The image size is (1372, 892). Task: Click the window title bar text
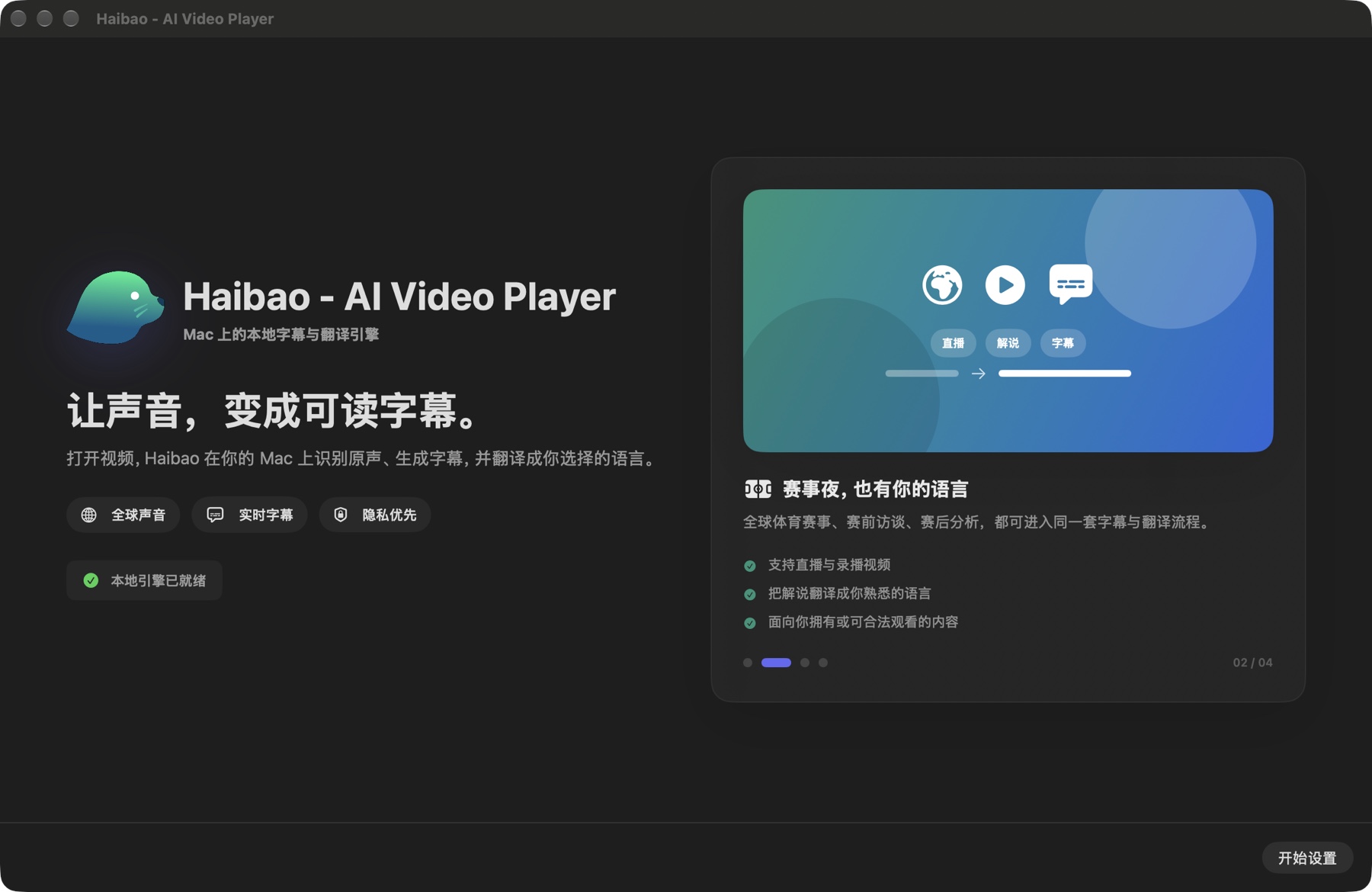(x=184, y=18)
